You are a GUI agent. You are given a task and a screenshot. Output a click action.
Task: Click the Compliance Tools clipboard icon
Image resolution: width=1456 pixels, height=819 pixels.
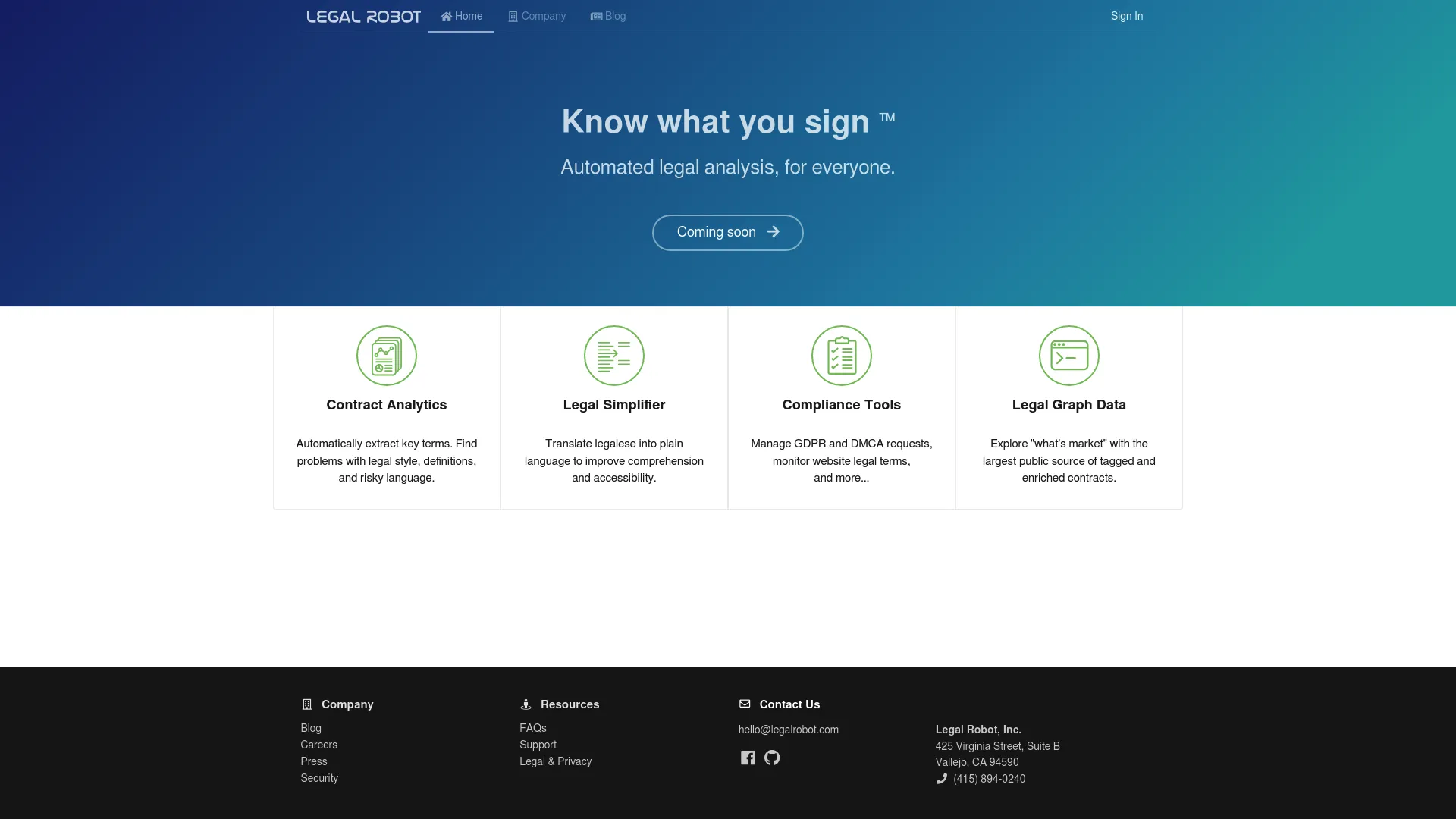point(842,356)
